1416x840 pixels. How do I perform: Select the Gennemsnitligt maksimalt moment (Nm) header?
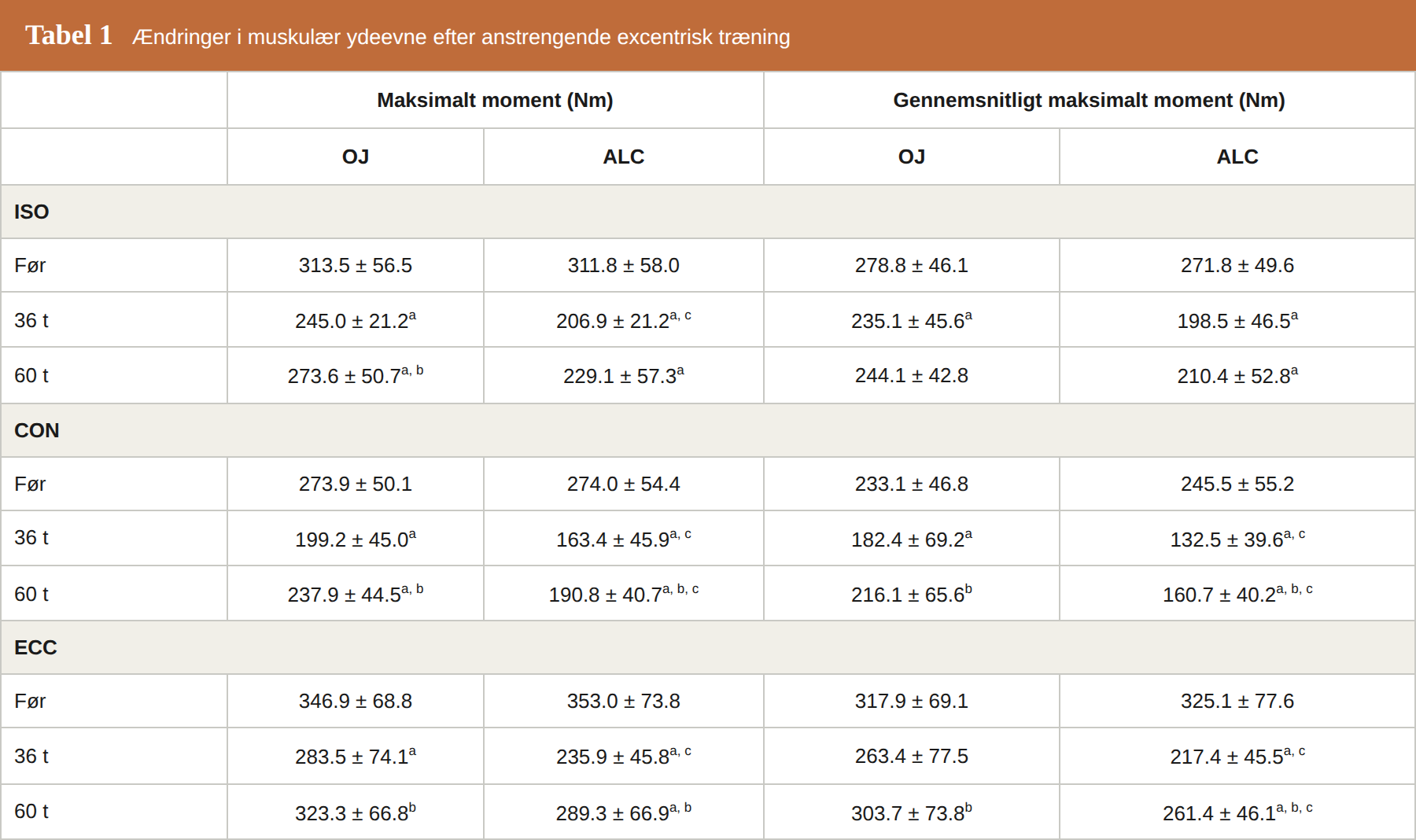coord(1089,100)
